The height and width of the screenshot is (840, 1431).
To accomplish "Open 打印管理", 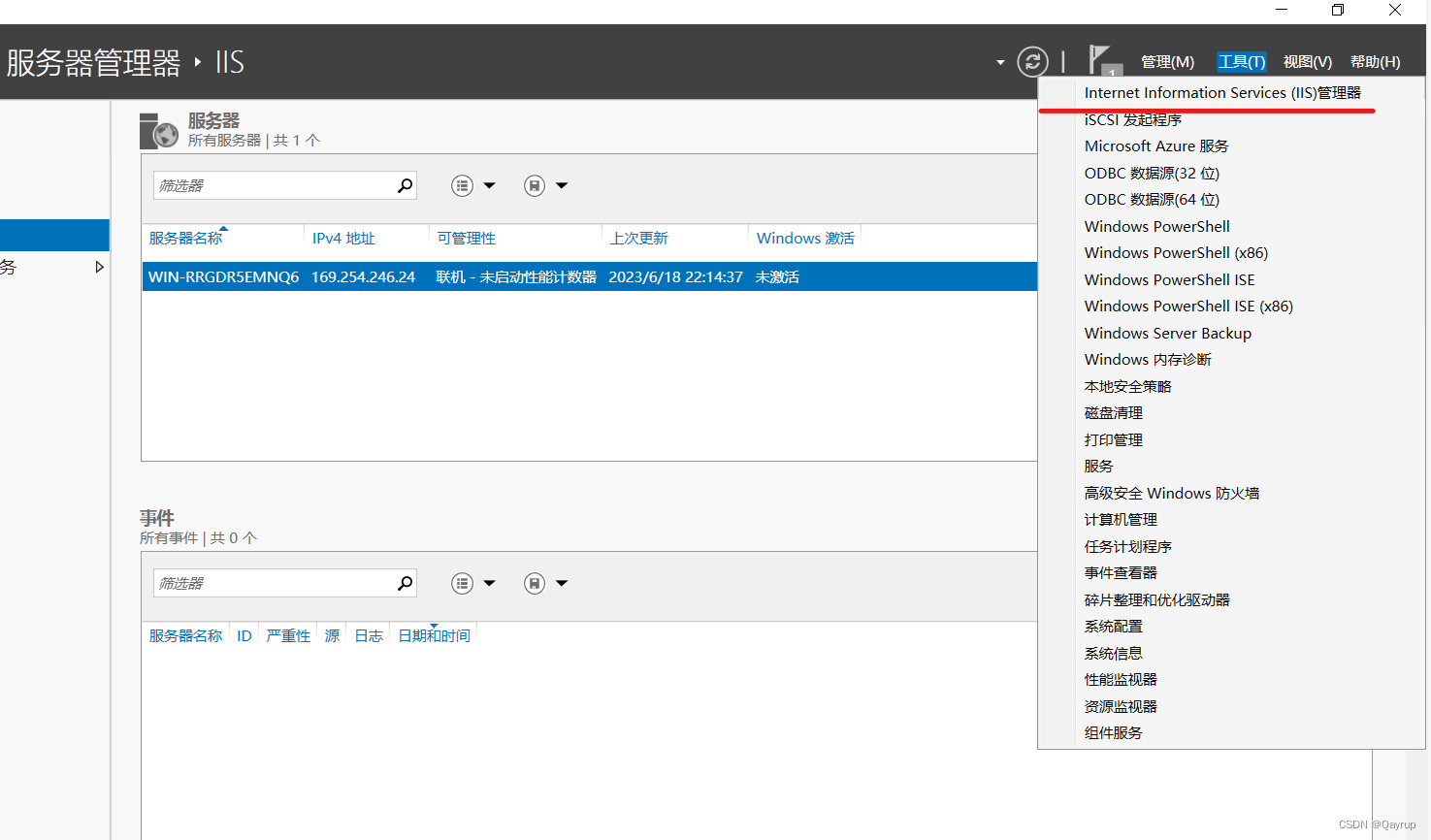I will click(1114, 439).
